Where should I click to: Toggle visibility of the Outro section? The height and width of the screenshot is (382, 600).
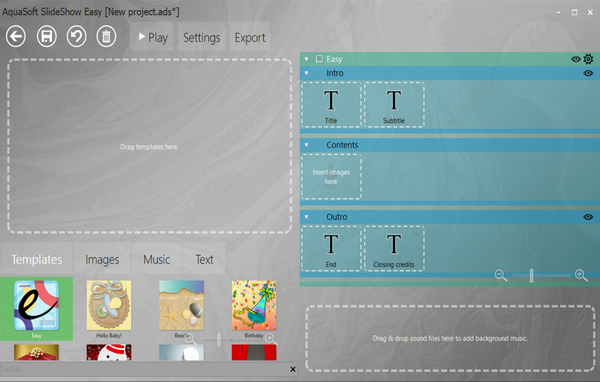[588, 217]
